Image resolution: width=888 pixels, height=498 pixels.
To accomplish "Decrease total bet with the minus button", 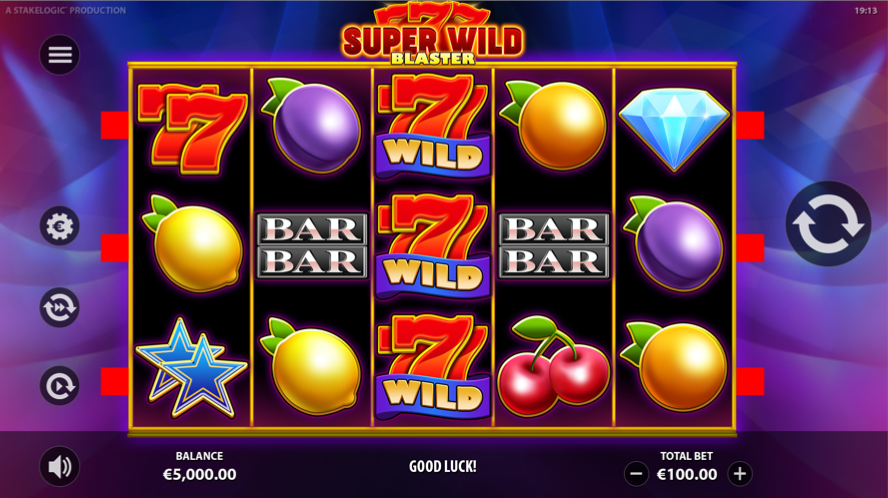I will coord(636,474).
